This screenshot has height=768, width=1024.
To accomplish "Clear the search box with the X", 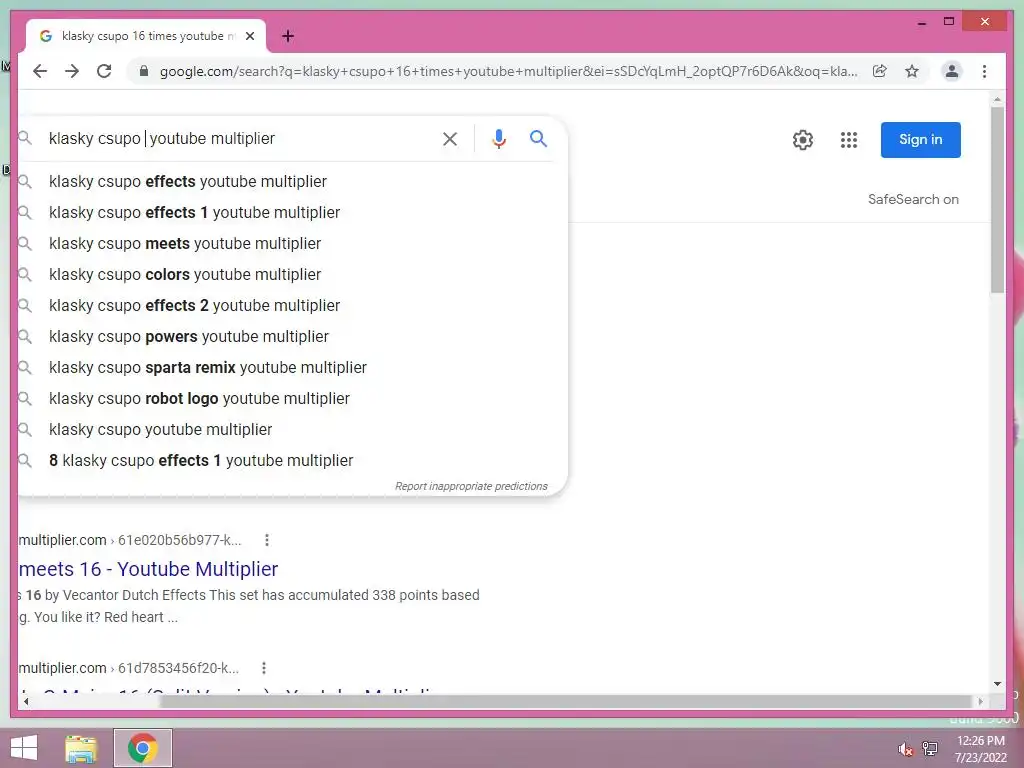I will pos(450,138).
